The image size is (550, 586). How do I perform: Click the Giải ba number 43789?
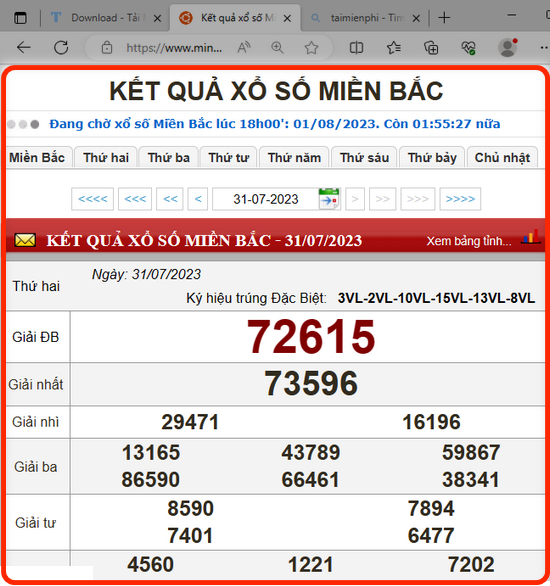(x=310, y=452)
